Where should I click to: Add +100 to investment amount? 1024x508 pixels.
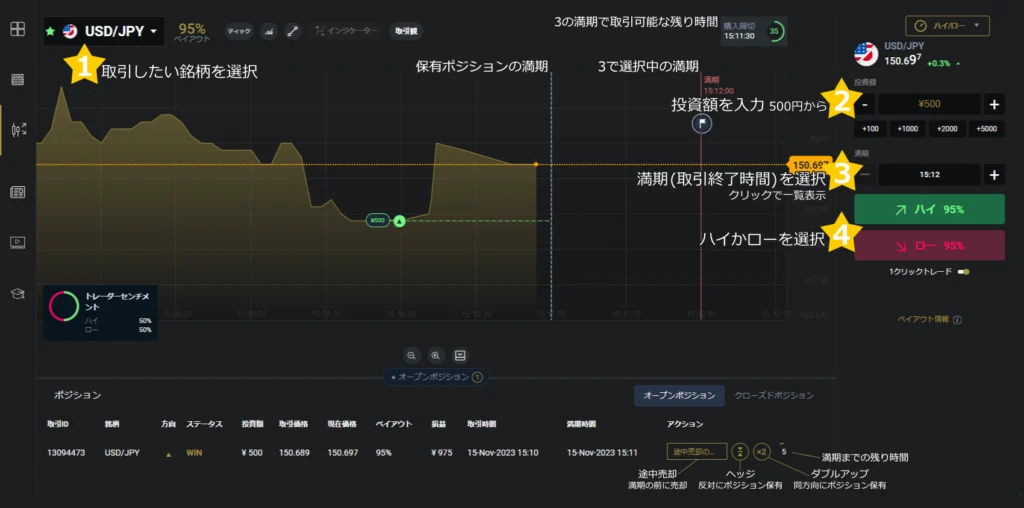tap(871, 129)
